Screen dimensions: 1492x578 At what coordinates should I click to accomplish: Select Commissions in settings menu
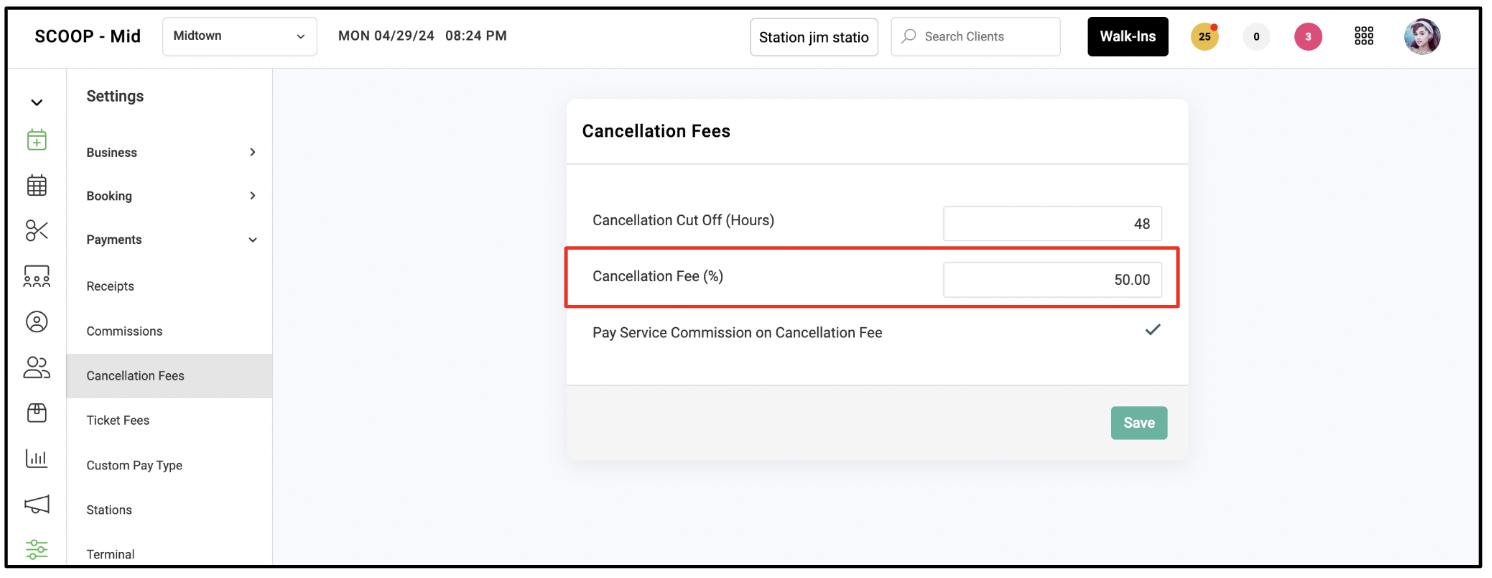pos(124,331)
